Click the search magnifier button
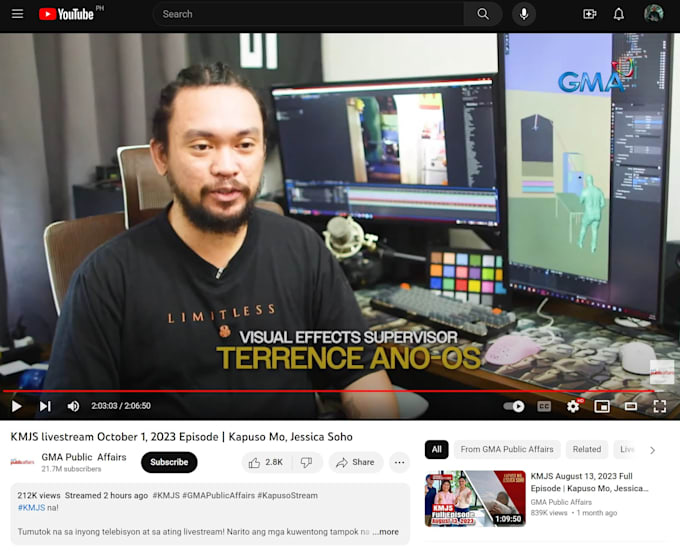This screenshot has width=680, height=551. pyautogui.click(x=483, y=14)
